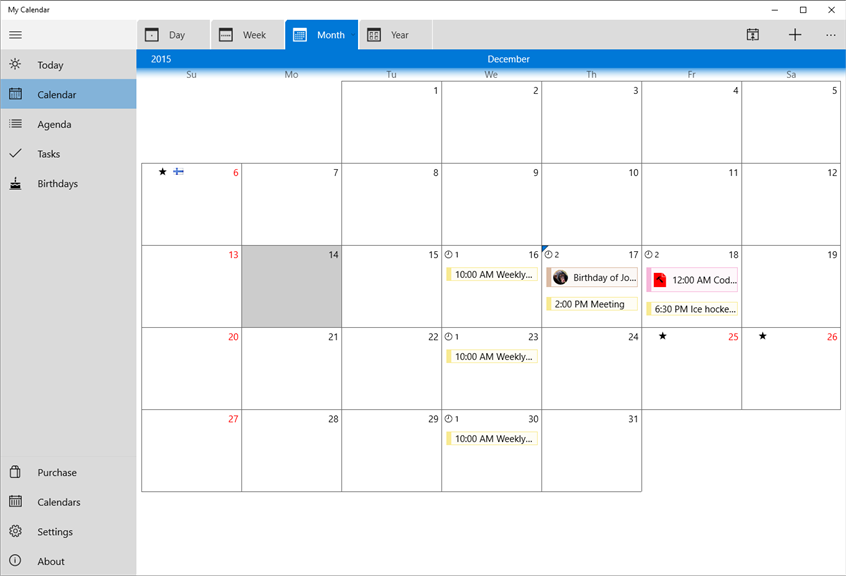The height and width of the screenshot is (576, 846).
Task: Click the red Code event color bar
Action: (x=659, y=279)
